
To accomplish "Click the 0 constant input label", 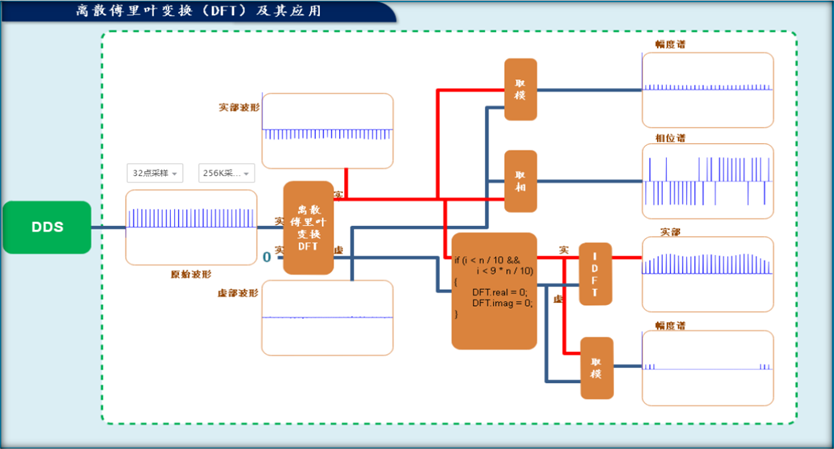I will pyautogui.click(x=266, y=257).
